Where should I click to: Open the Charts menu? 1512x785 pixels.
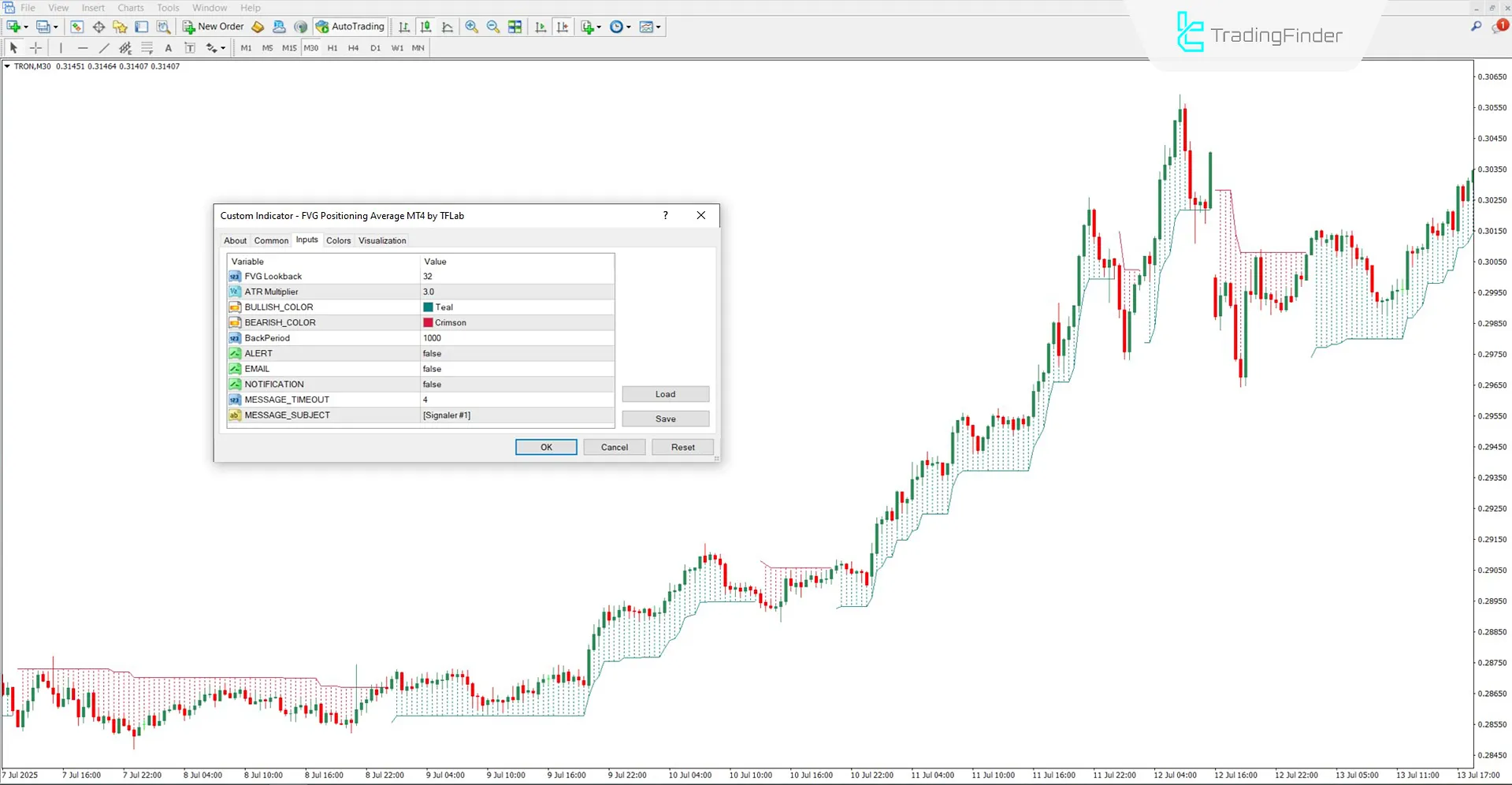click(x=129, y=7)
